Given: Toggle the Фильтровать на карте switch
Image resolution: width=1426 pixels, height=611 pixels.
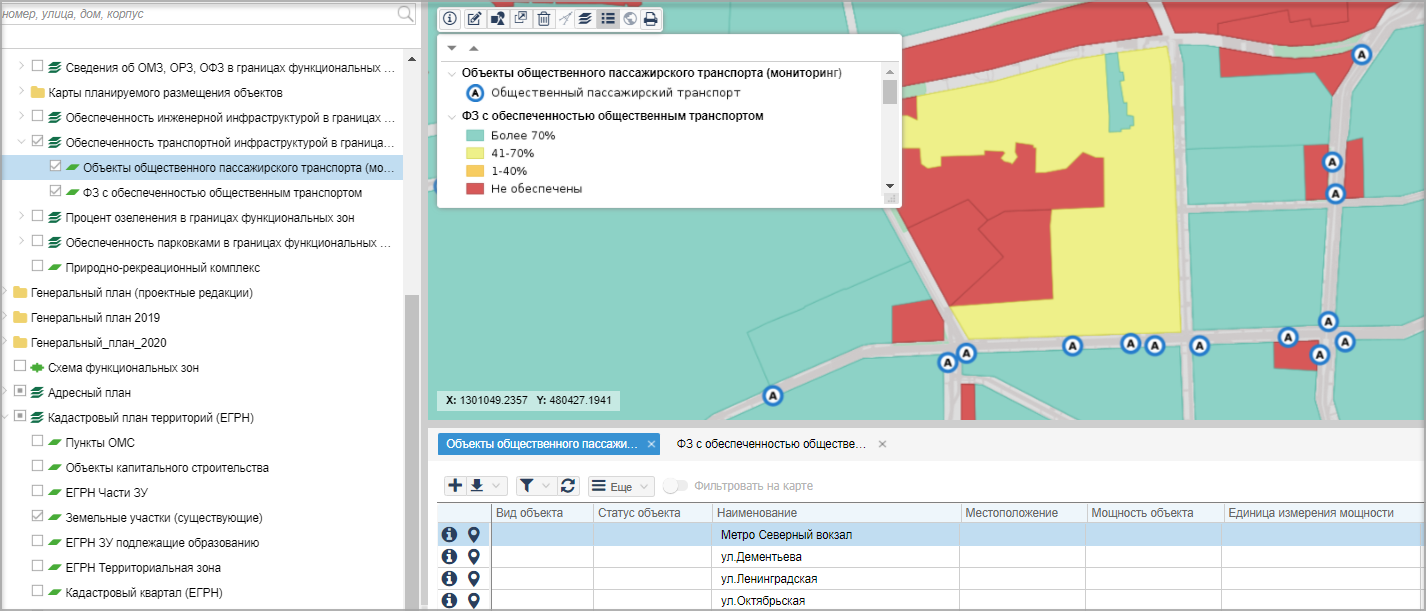Looking at the screenshot, I should (x=676, y=486).
